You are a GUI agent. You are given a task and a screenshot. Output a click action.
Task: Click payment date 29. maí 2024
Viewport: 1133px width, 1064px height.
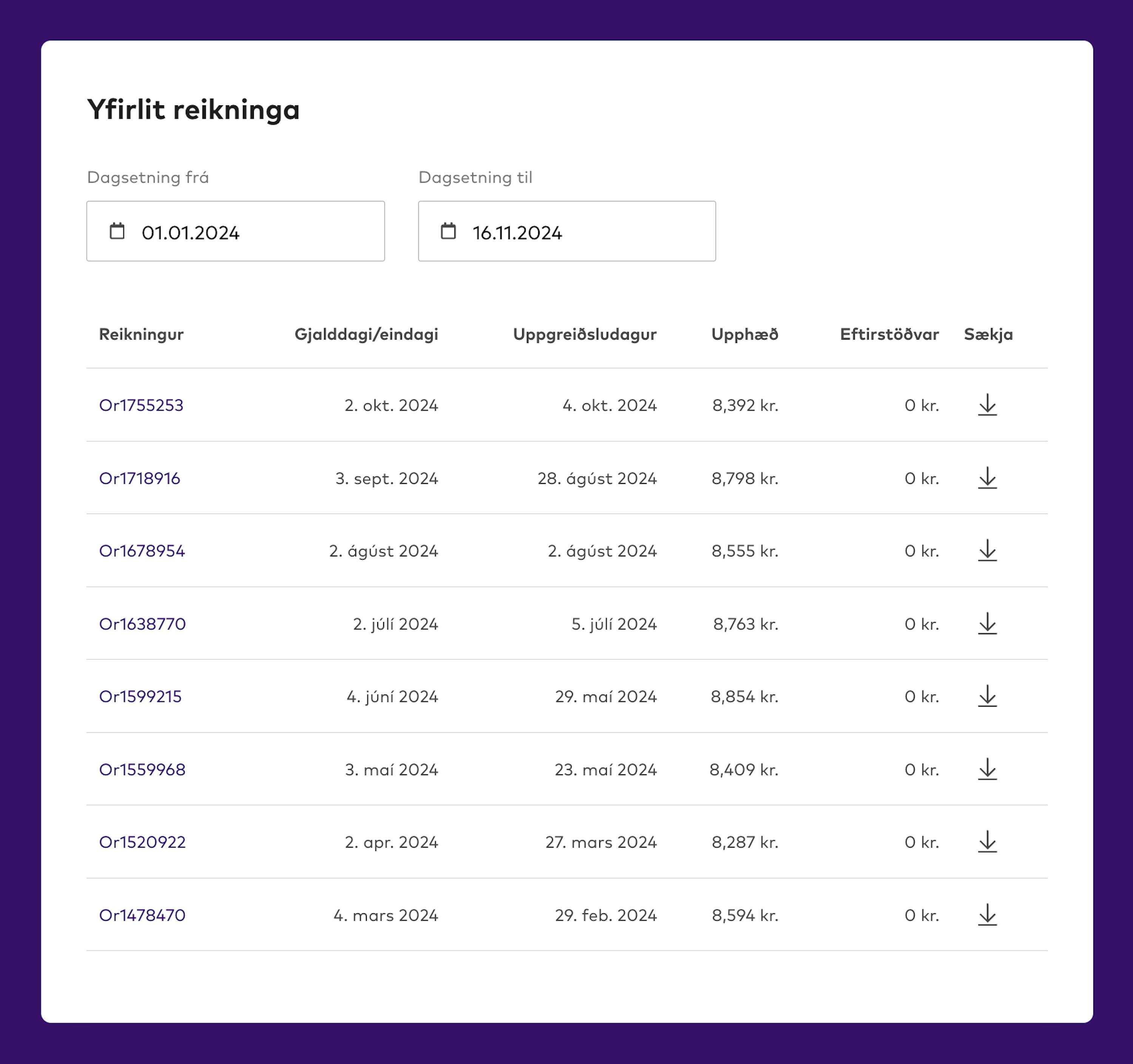pos(607,696)
